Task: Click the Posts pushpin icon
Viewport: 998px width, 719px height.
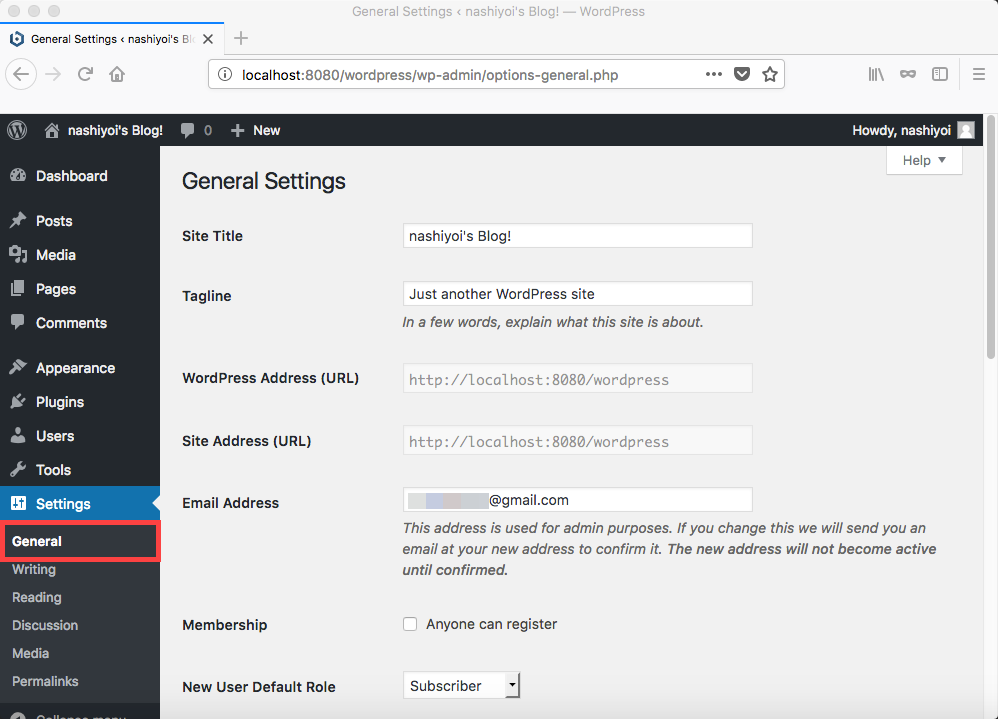Action: pos(18,220)
